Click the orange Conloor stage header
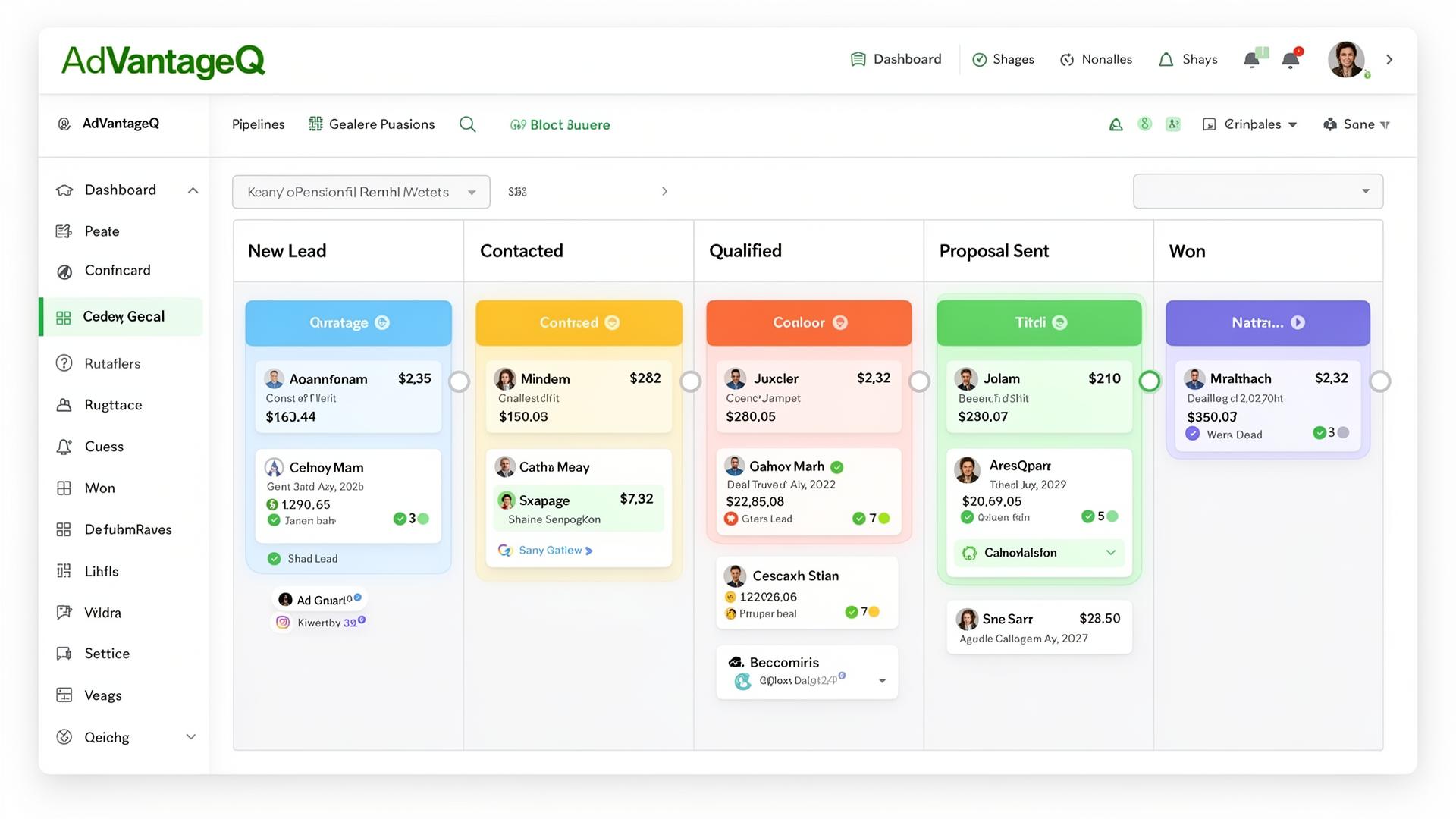 (809, 323)
